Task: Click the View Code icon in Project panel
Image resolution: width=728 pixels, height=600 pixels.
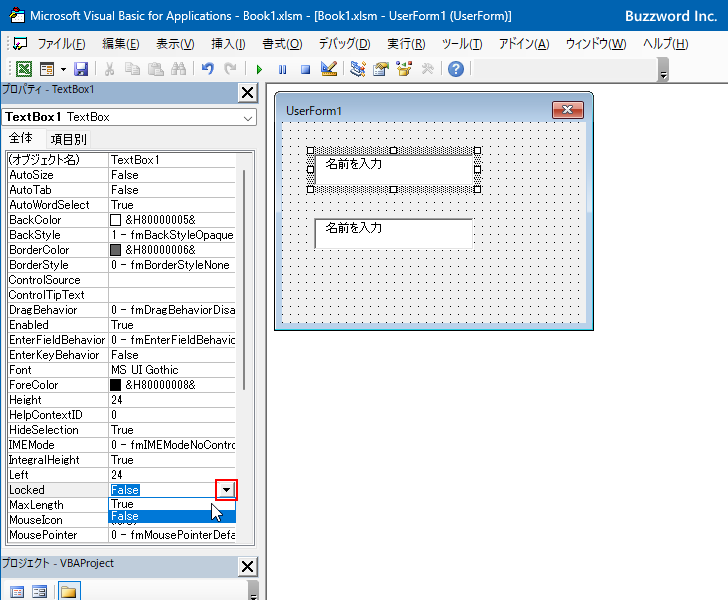Action: (17, 592)
